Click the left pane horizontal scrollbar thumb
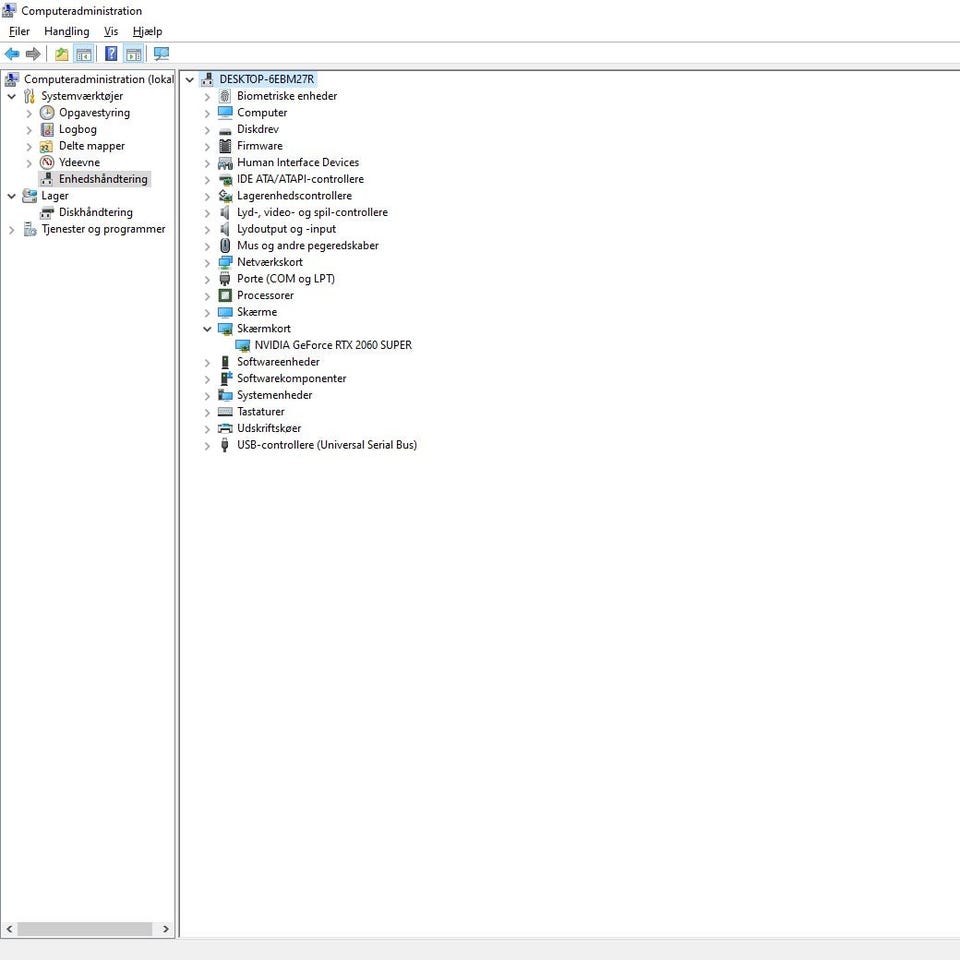This screenshot has height=960, width=960. click(84, 929)
